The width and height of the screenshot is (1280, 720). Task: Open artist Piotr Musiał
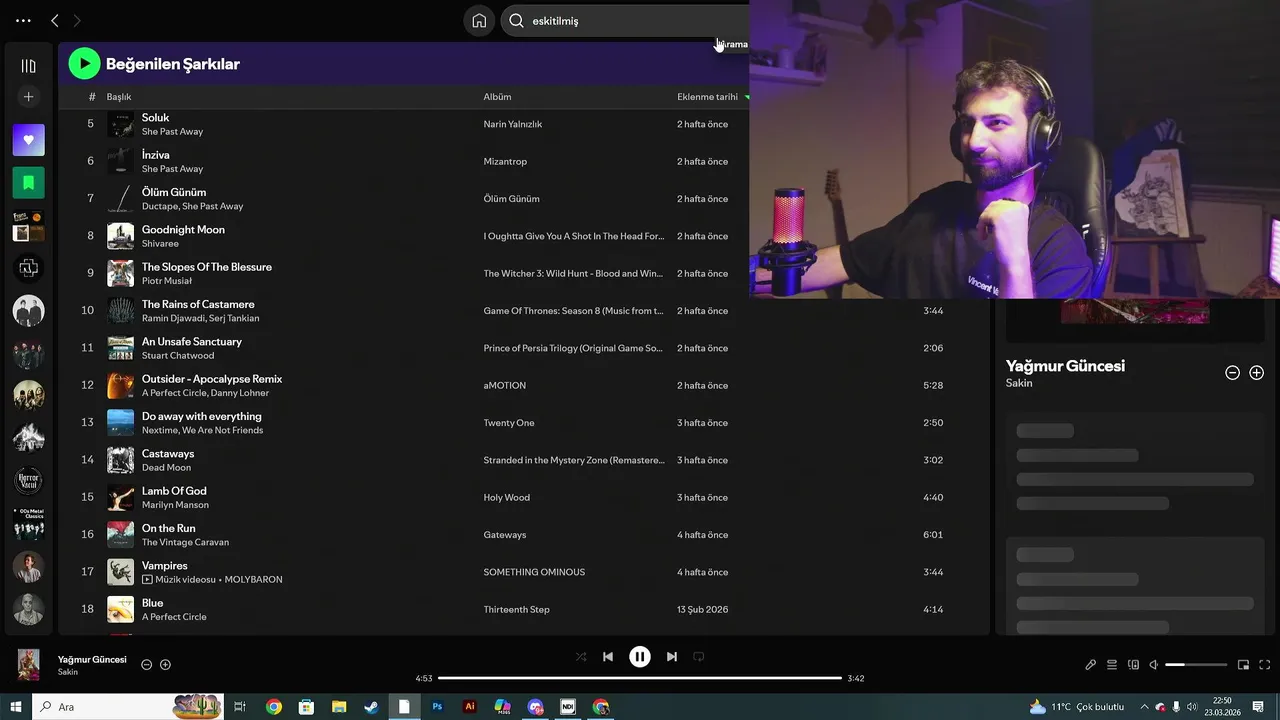click(166, 281)
